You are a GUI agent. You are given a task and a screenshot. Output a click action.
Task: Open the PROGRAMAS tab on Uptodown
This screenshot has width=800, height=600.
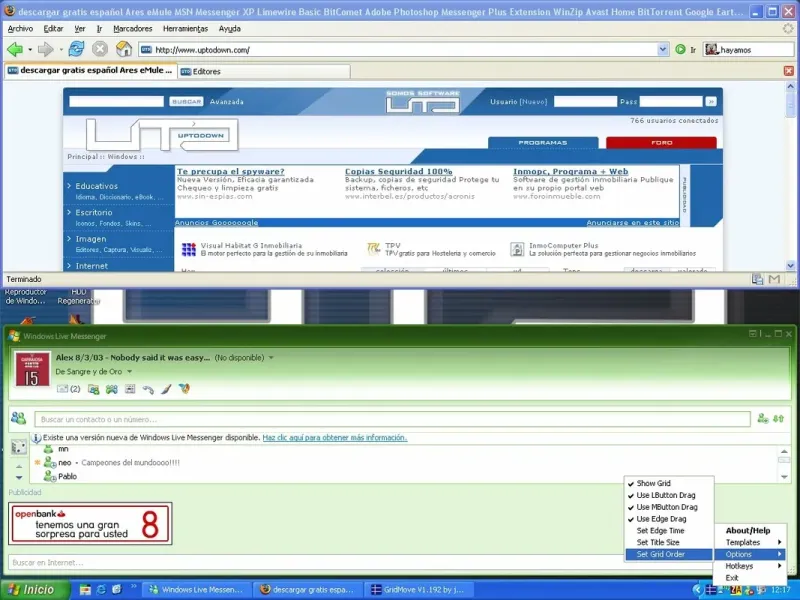[543, 143]
